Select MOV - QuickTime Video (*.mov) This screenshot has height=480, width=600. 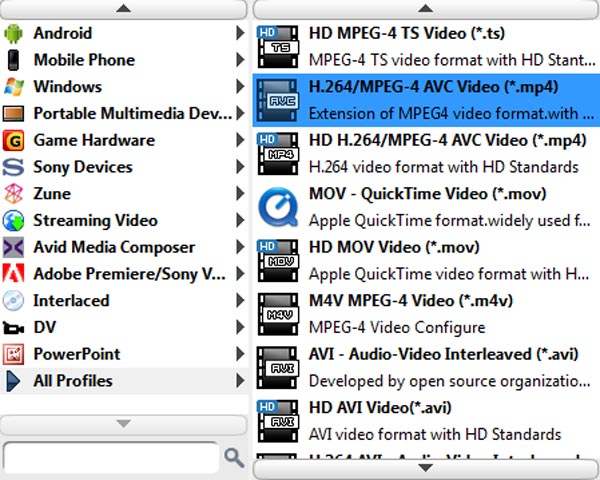tap(426, 207)
